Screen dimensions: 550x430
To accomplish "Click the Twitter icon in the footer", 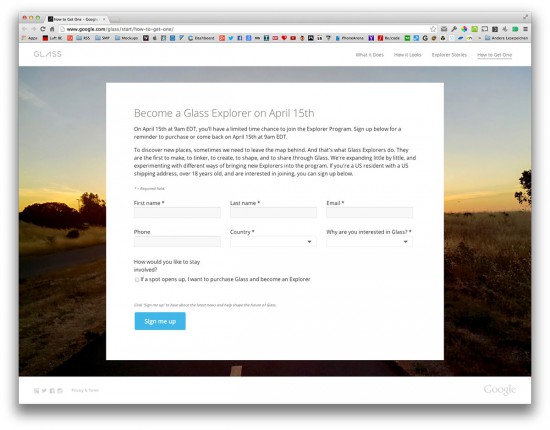I will click(x=44, y=390).
